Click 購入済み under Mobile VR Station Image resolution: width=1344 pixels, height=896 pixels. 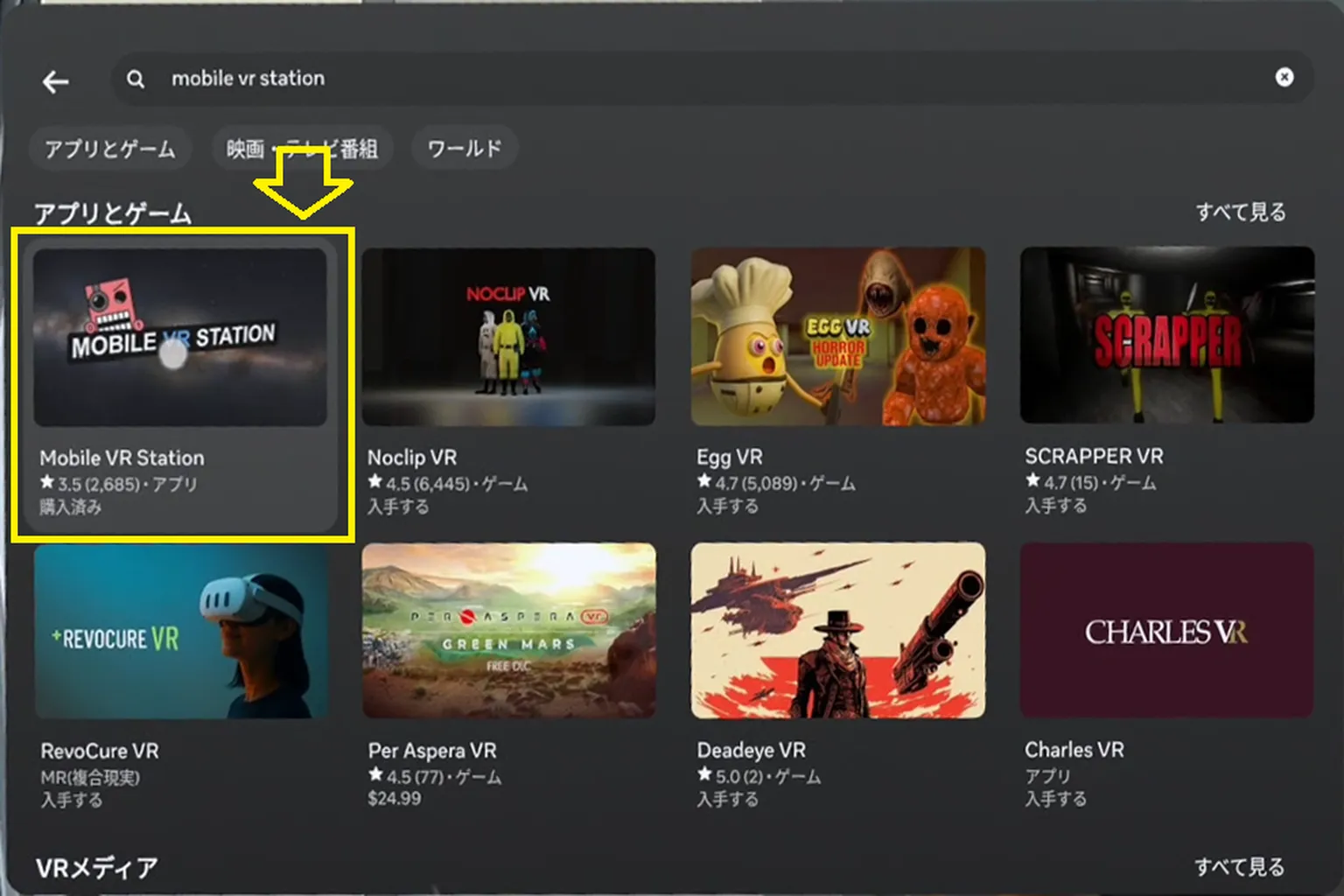pyautogui.click(x=70, y=507)
